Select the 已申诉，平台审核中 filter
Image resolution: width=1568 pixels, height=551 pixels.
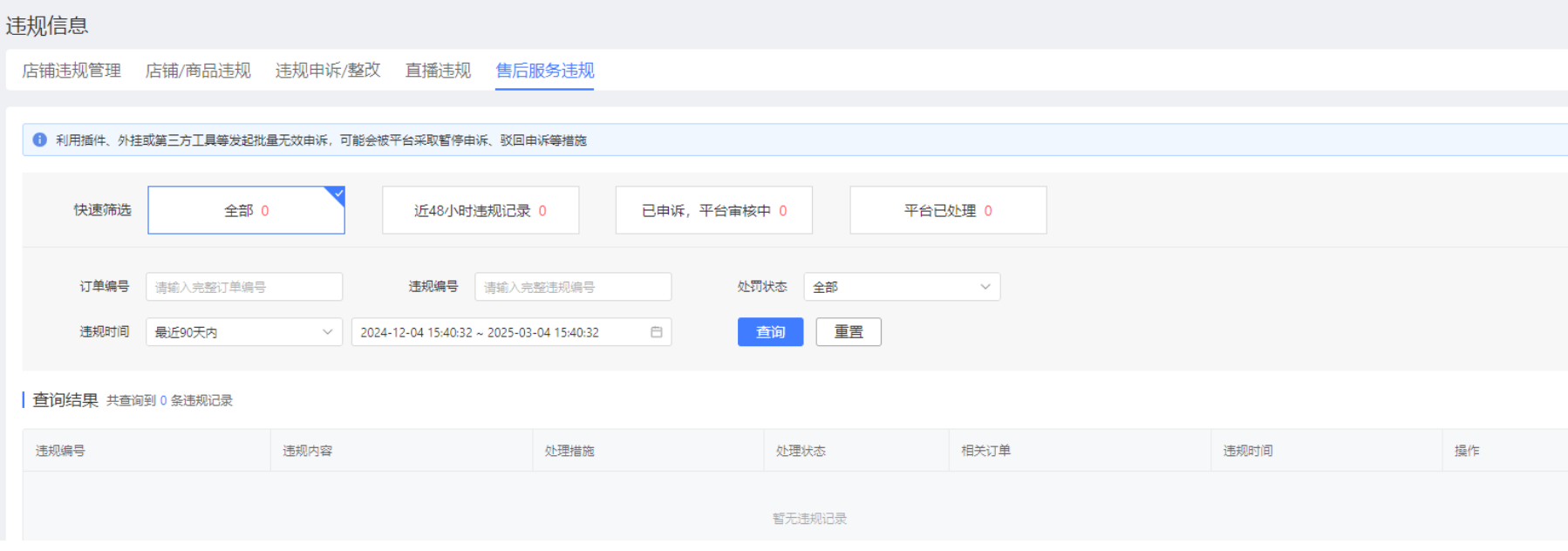713,210
